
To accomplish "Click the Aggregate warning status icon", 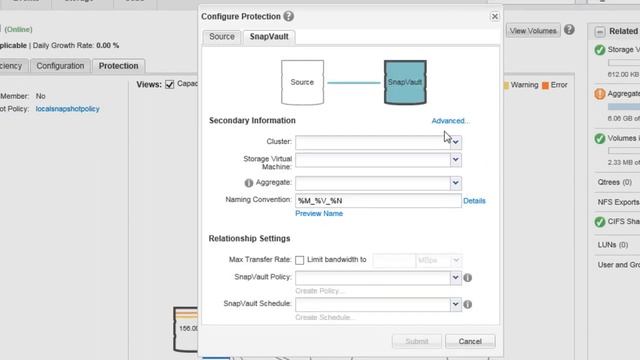I will [600, 94].
